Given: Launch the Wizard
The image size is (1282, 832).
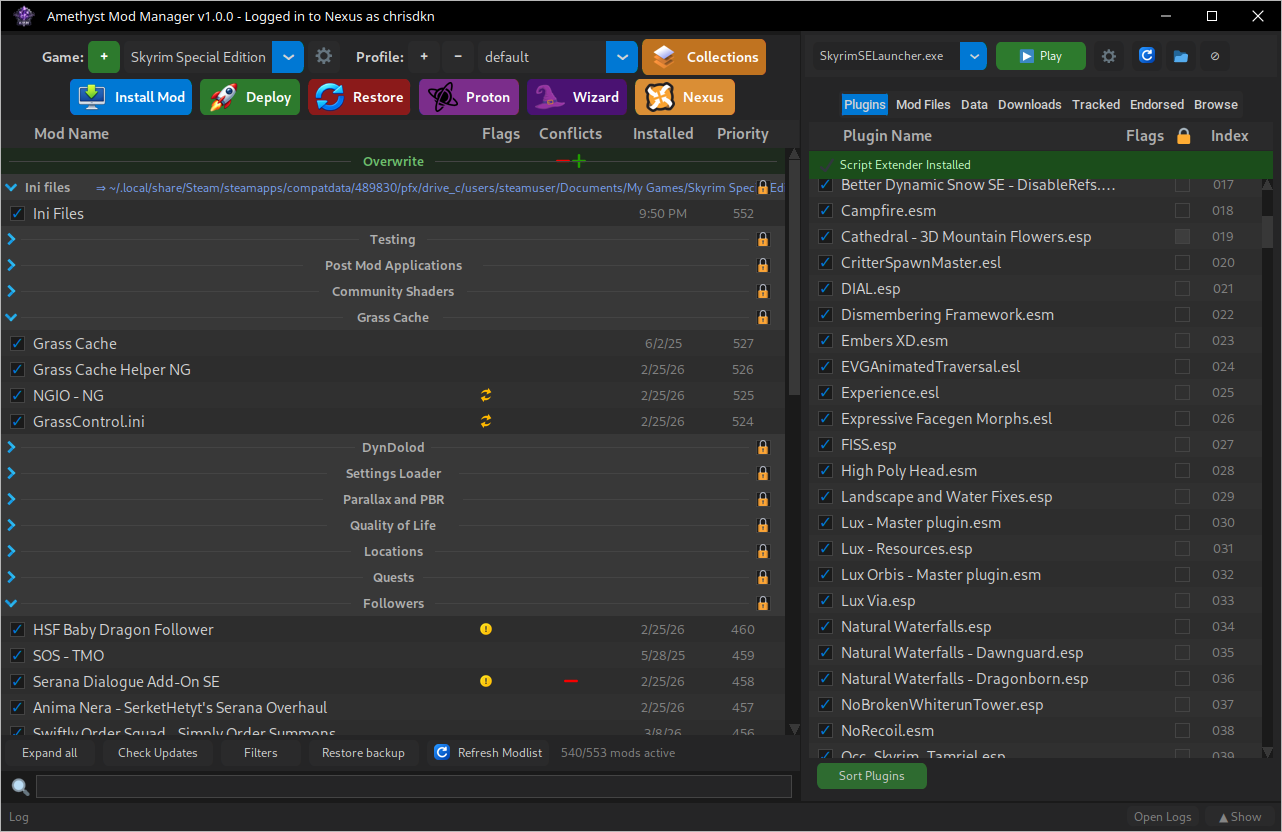Looking at the screenshot, I should 577,97.
